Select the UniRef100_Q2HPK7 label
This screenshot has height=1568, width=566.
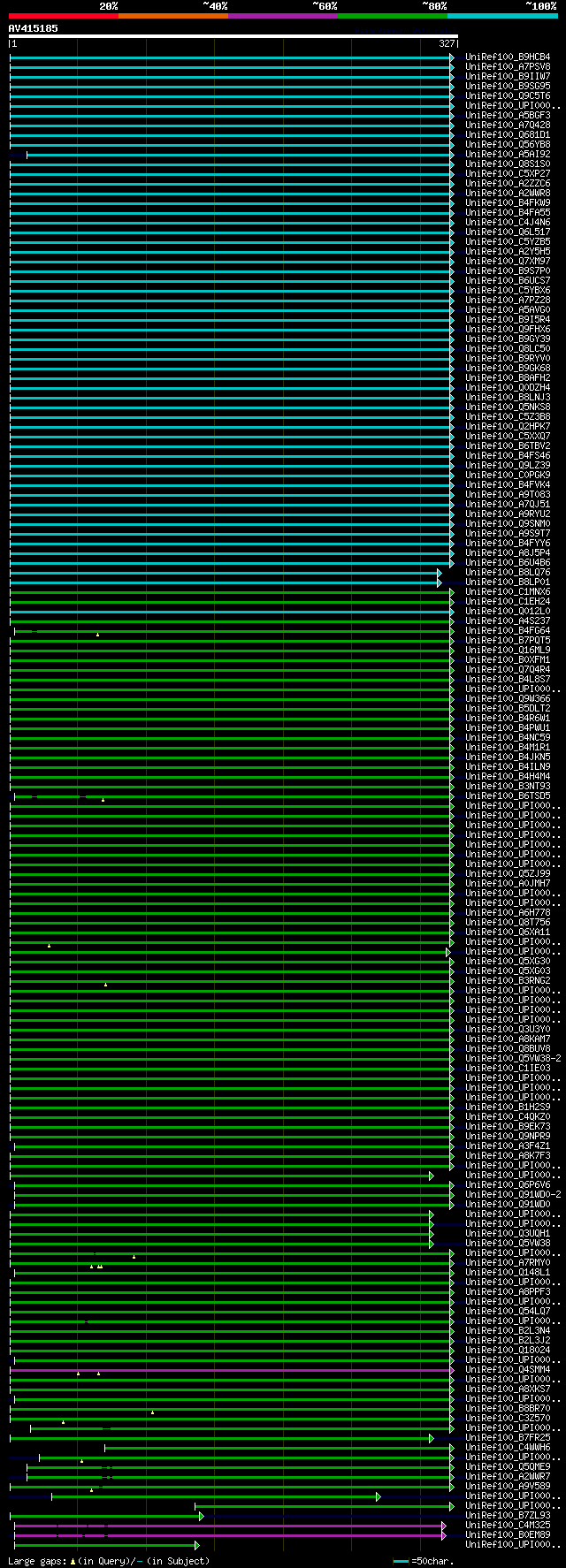pos(508,427)
